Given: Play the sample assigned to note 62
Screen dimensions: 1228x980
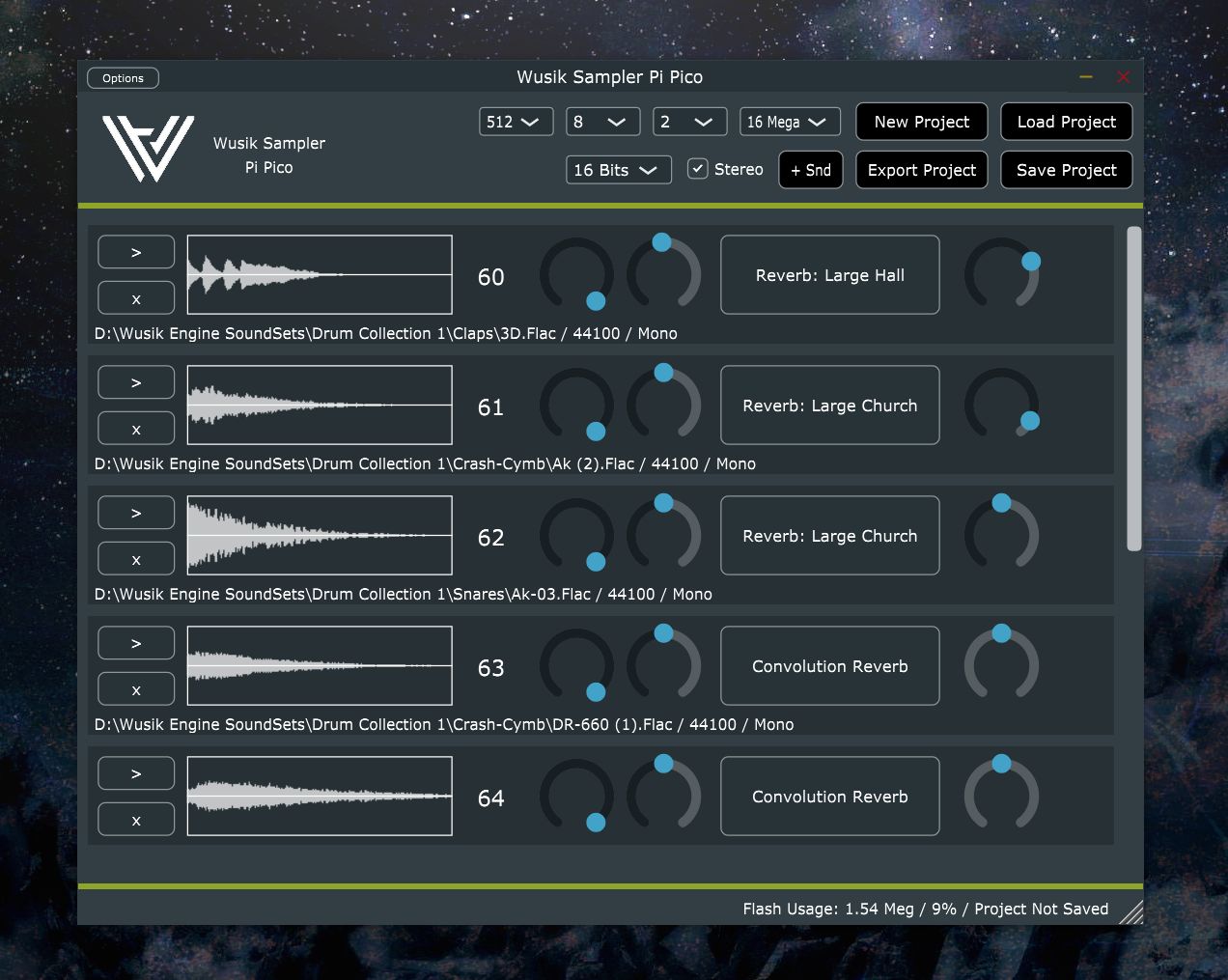Looking at the screenshot, I should (x=136, y=513).
